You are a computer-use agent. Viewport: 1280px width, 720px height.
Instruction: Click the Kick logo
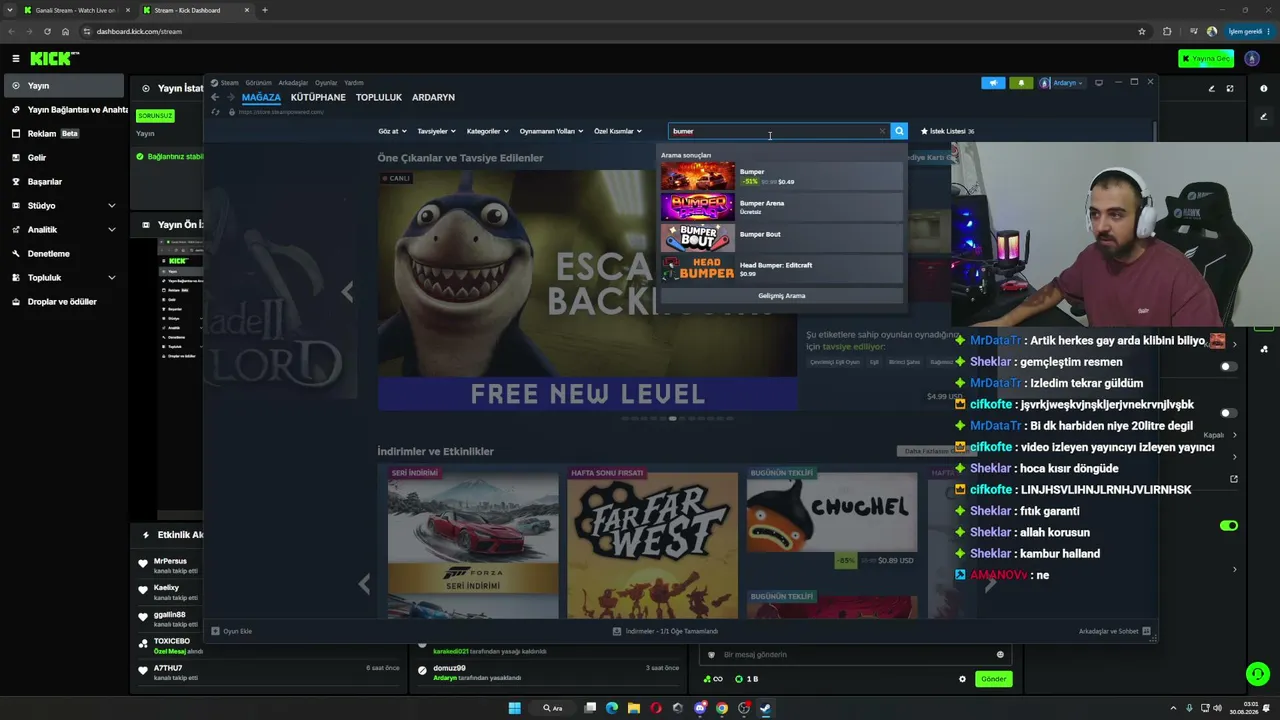[54, 59]
